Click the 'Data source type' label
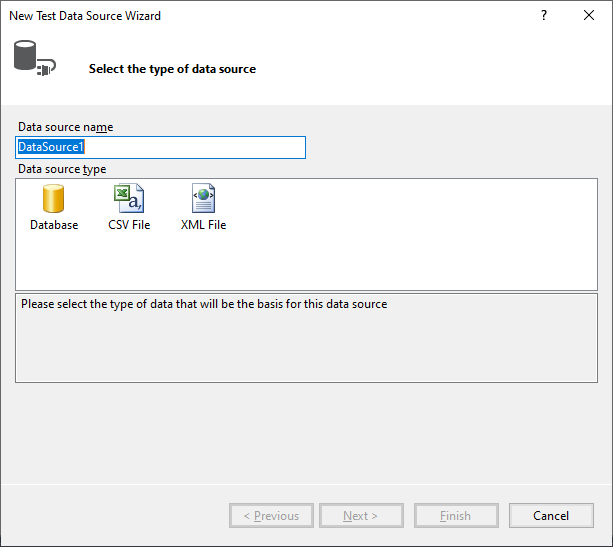Image resolution: width=613 pixels, height=547 pixels. pyautogui.click(x=62, y=169)
